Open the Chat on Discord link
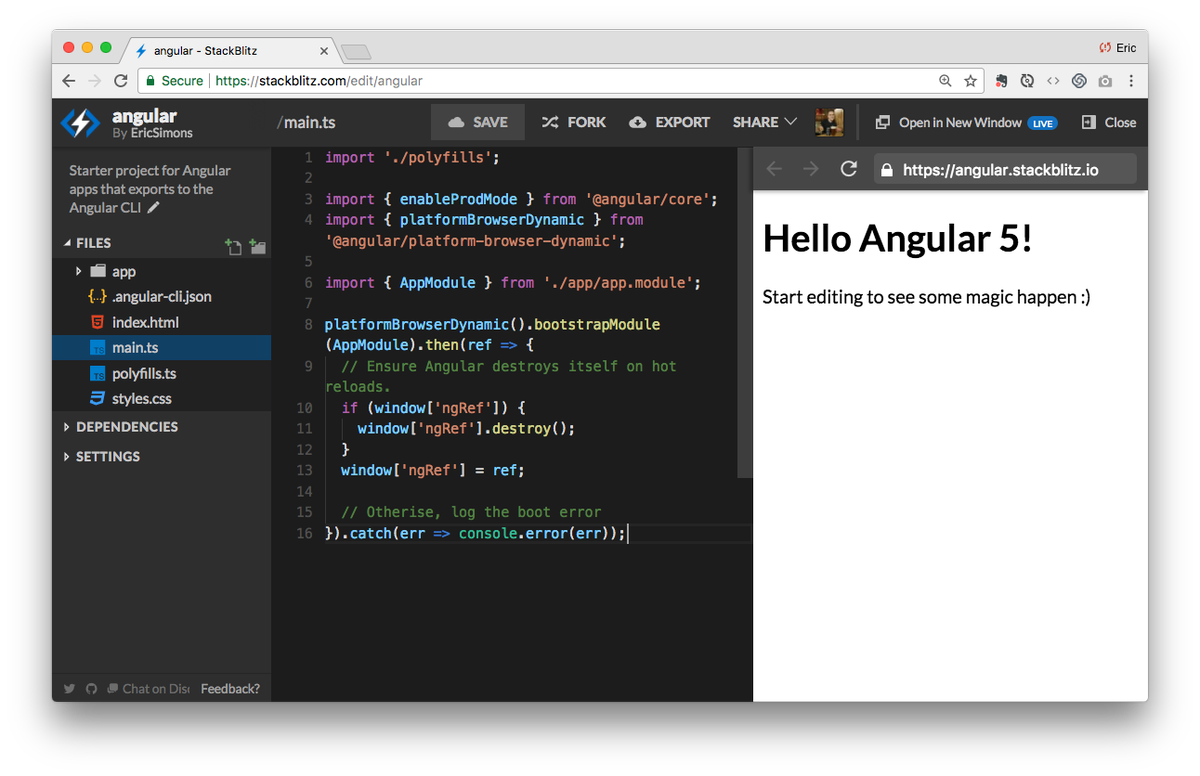 (148, 688)
